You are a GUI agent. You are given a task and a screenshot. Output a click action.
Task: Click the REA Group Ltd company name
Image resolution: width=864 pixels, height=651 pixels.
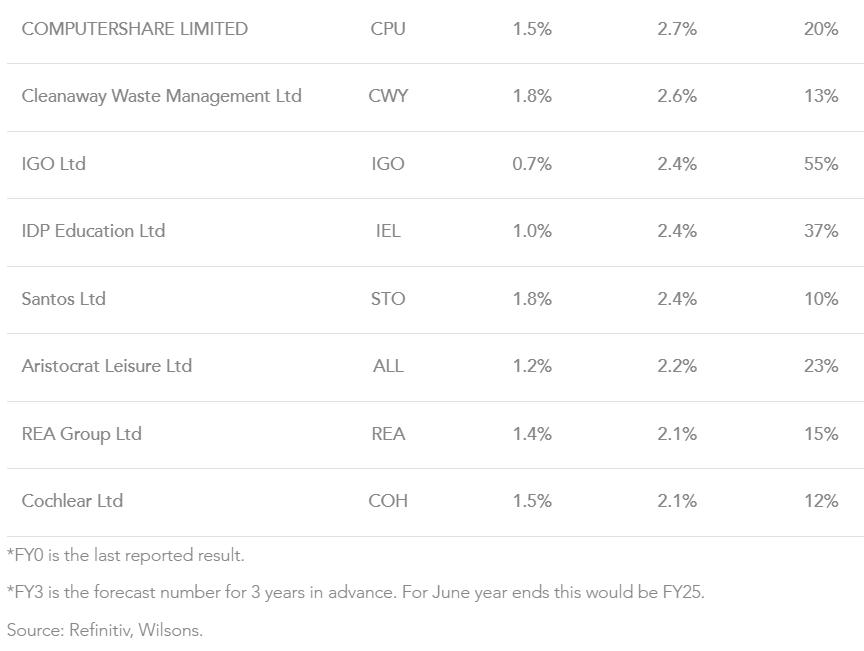[x=81, y=434]
